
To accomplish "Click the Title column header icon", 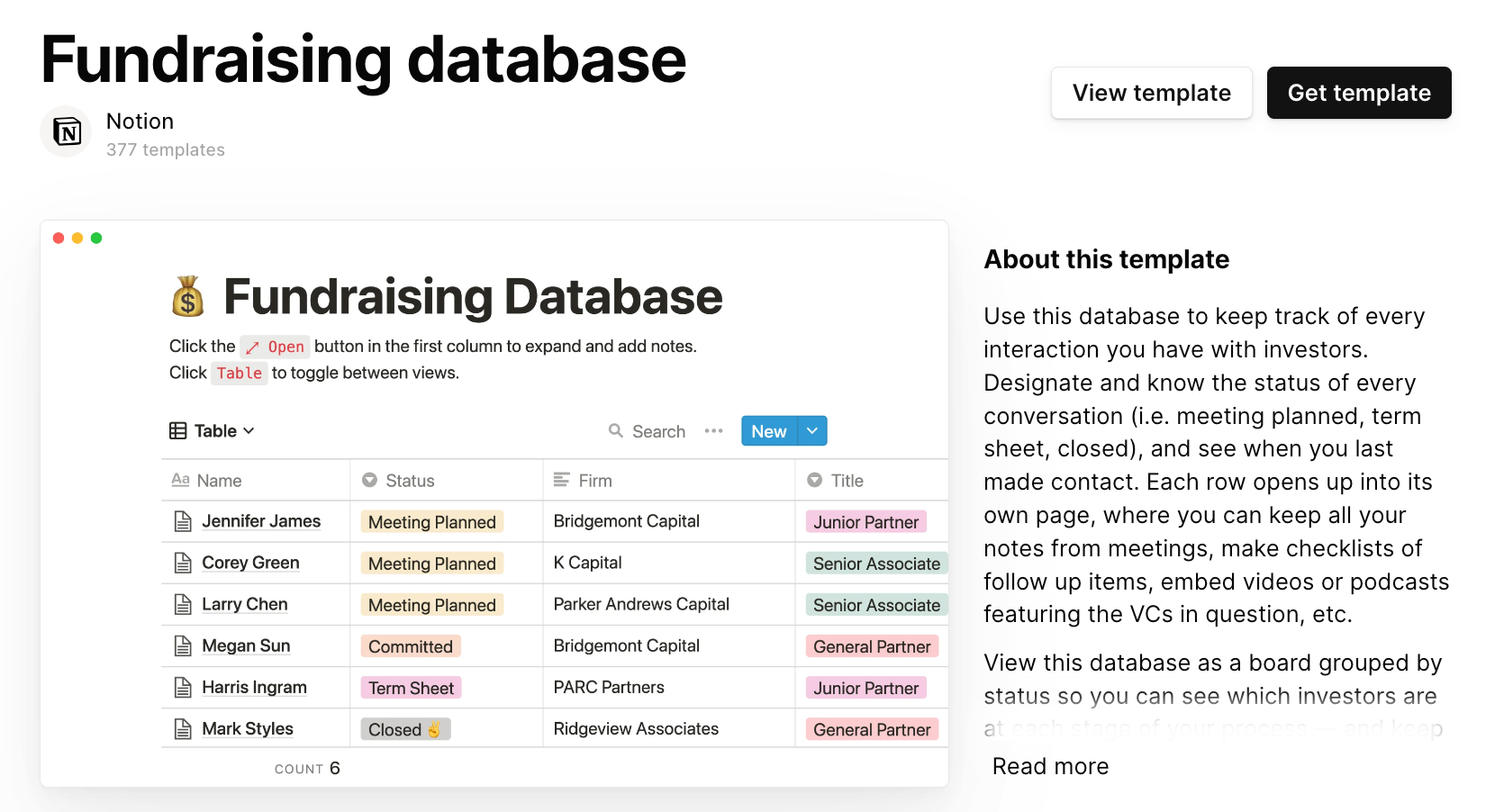I will click(814, 480).
